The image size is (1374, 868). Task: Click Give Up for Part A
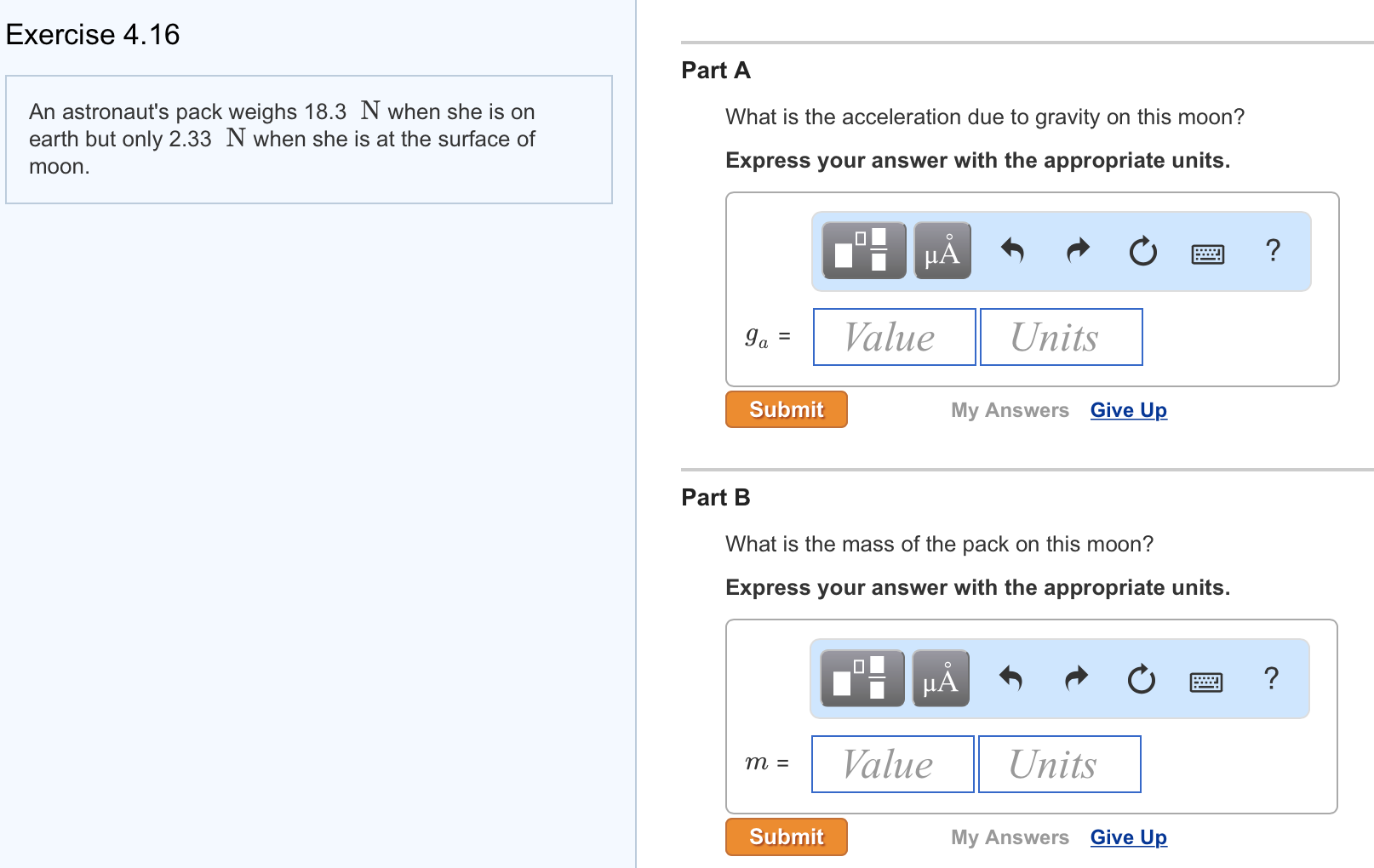[1128, 410]
